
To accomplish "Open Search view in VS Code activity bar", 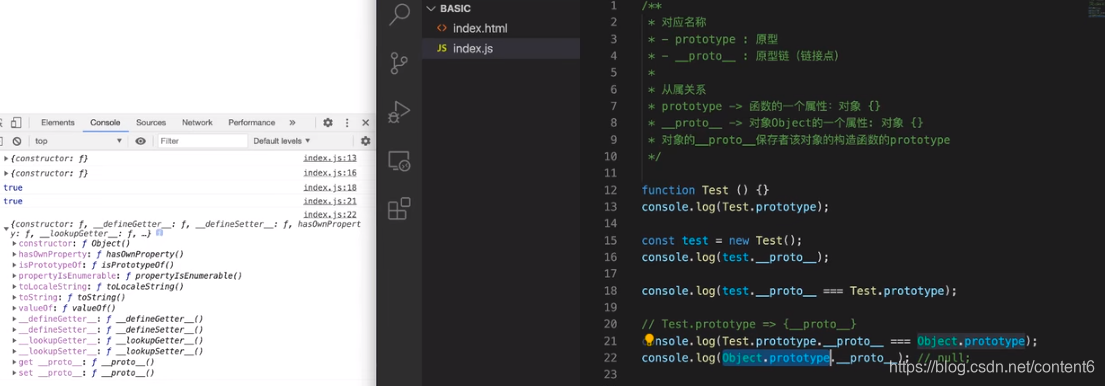I will [400, 15].
